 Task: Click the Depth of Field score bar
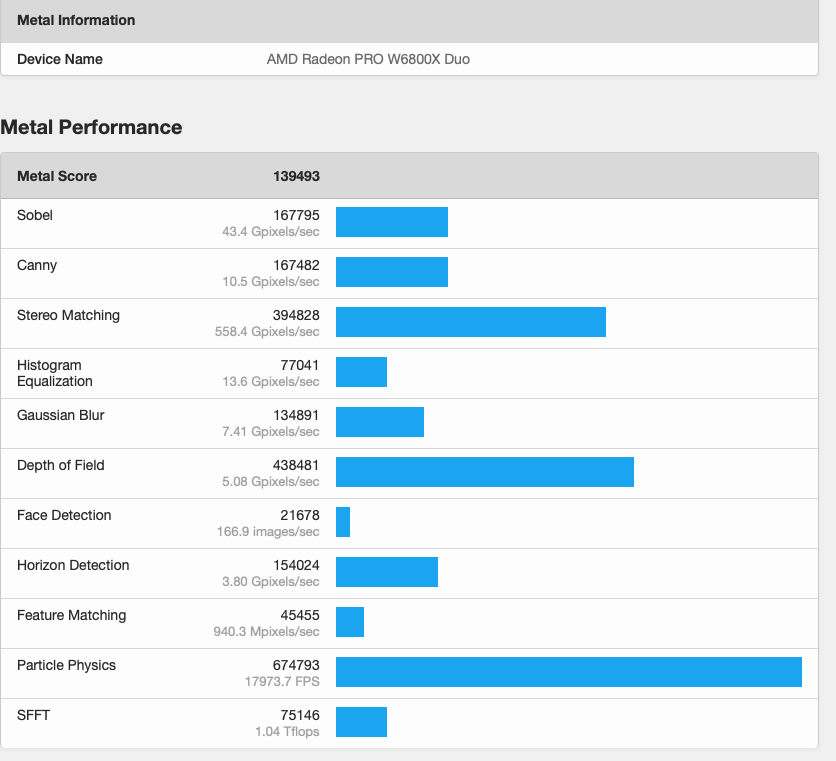(485, 472)
